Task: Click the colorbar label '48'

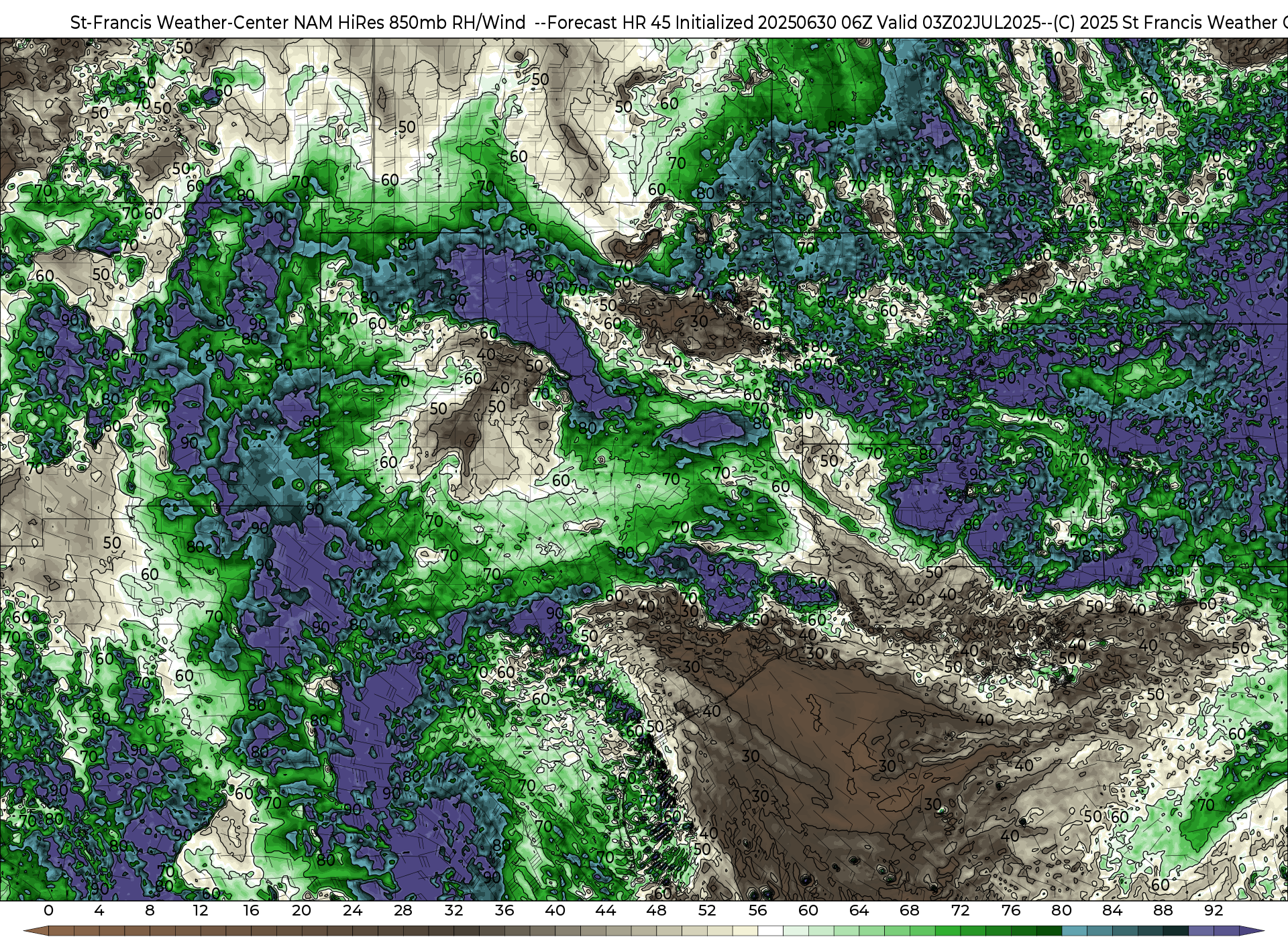Action: [656, 910]
